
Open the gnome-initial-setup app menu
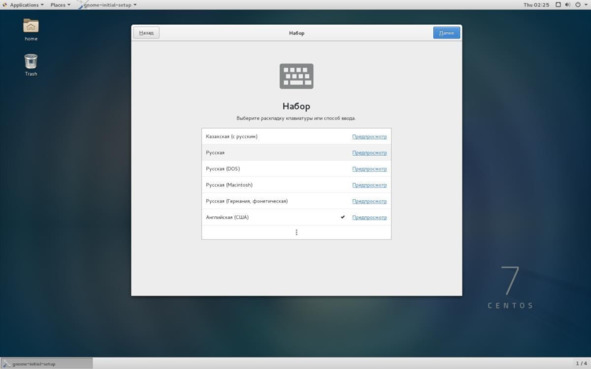[107, 5]
